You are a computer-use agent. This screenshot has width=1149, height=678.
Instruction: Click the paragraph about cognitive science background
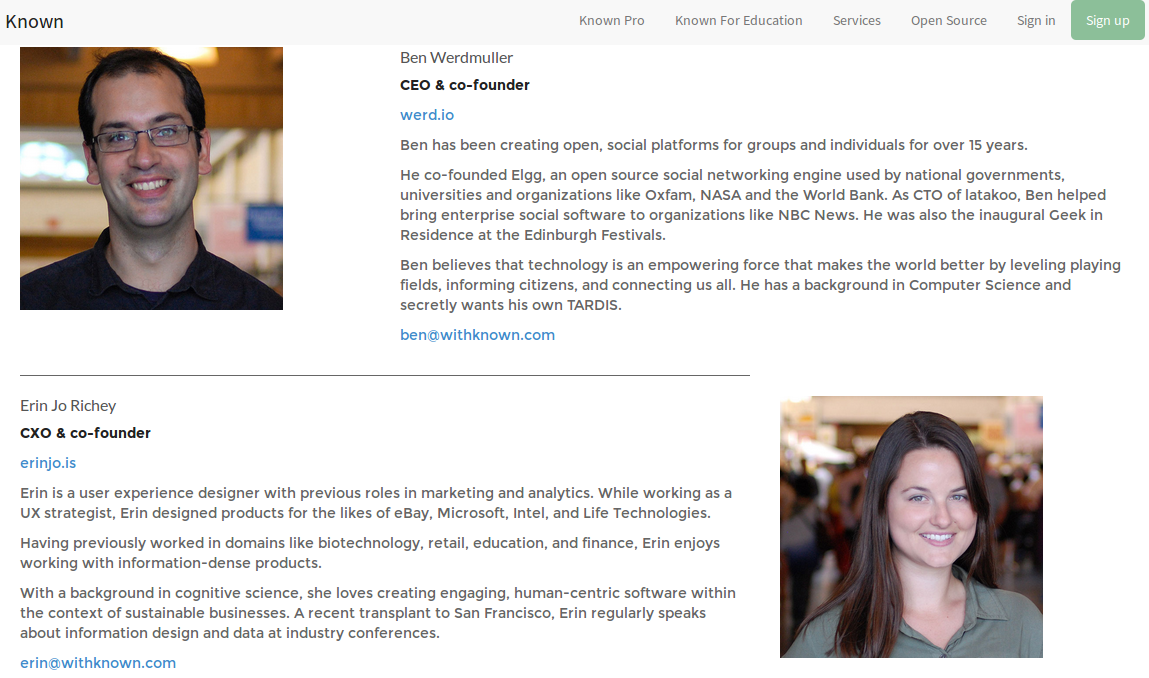[x=376, y=613]
